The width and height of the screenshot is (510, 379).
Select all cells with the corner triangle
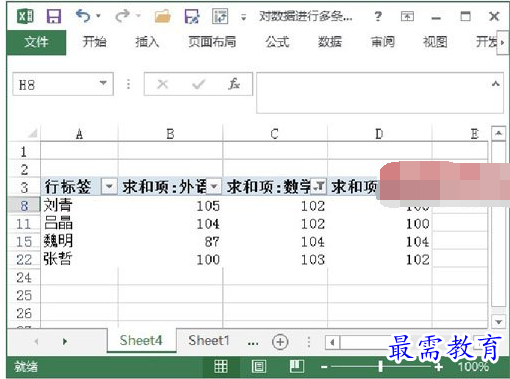tap(32, 133)
